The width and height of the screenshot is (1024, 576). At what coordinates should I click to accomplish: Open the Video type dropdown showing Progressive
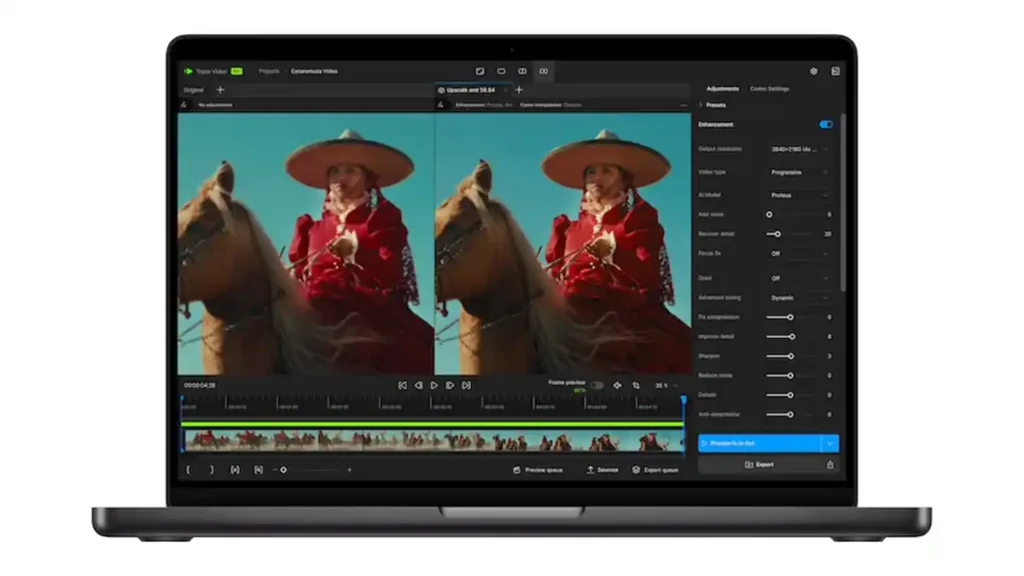tap(798, 172)
